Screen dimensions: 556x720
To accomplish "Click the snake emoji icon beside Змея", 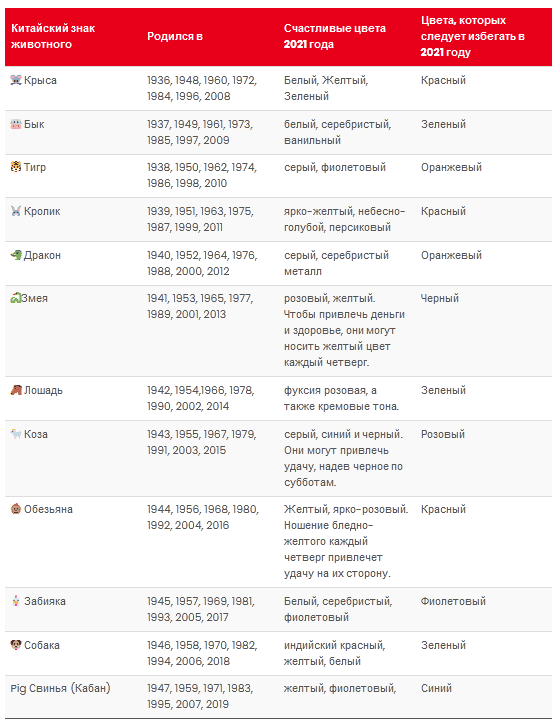I will [x=16, y=298].
